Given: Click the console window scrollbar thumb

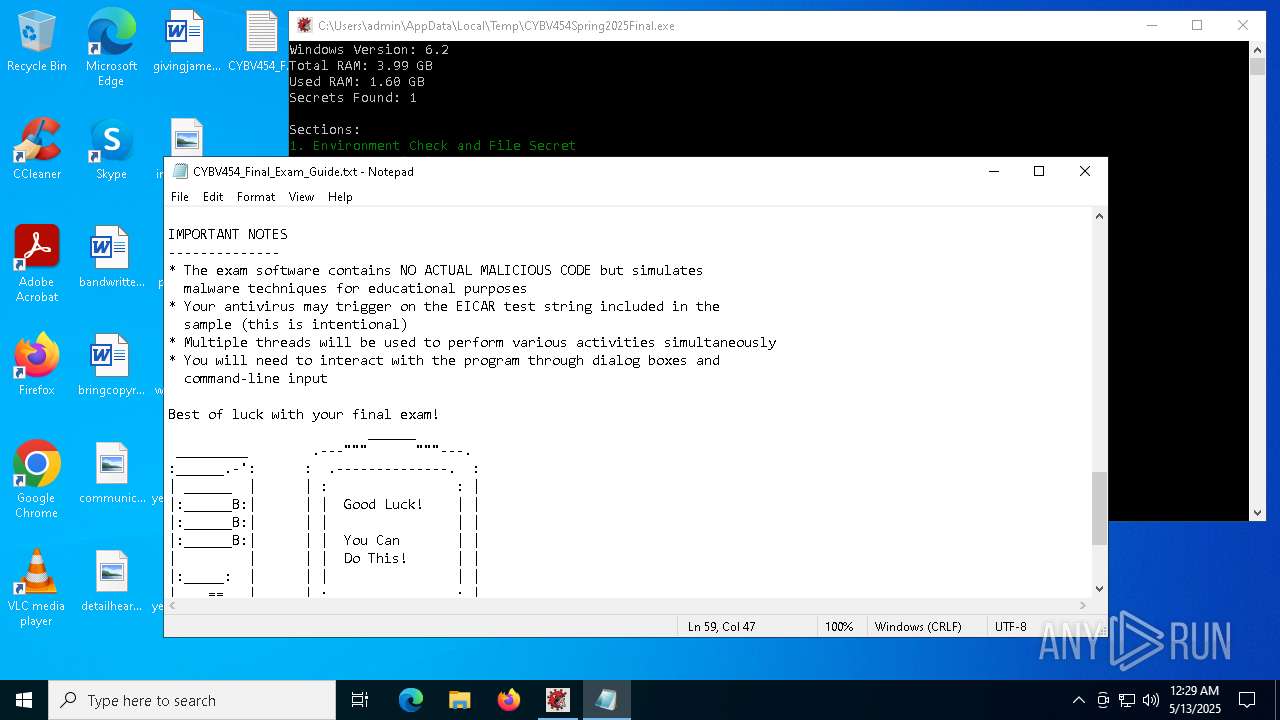Looking at the screenshot, I should coord(1258,67).
